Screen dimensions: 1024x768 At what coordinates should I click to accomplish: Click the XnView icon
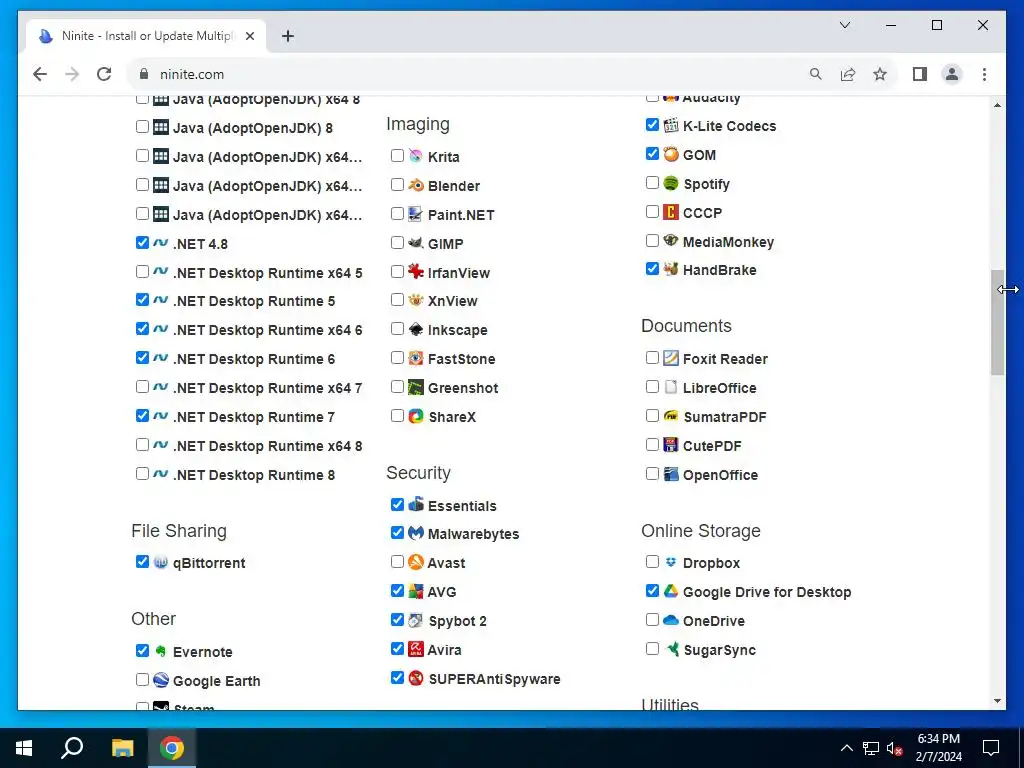(415, 300)
